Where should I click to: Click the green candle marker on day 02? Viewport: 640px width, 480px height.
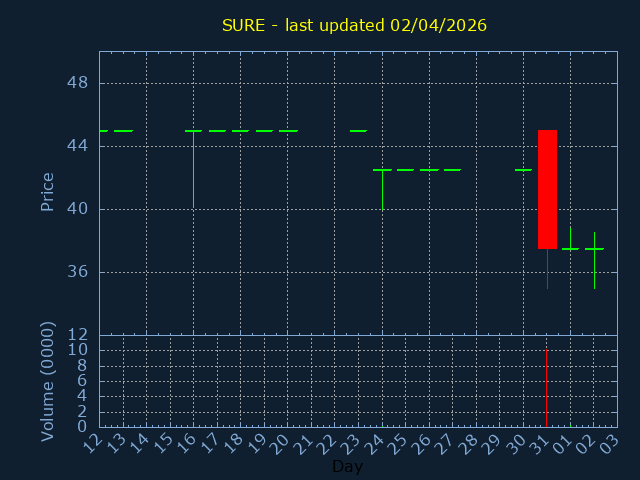click(594, 249)
